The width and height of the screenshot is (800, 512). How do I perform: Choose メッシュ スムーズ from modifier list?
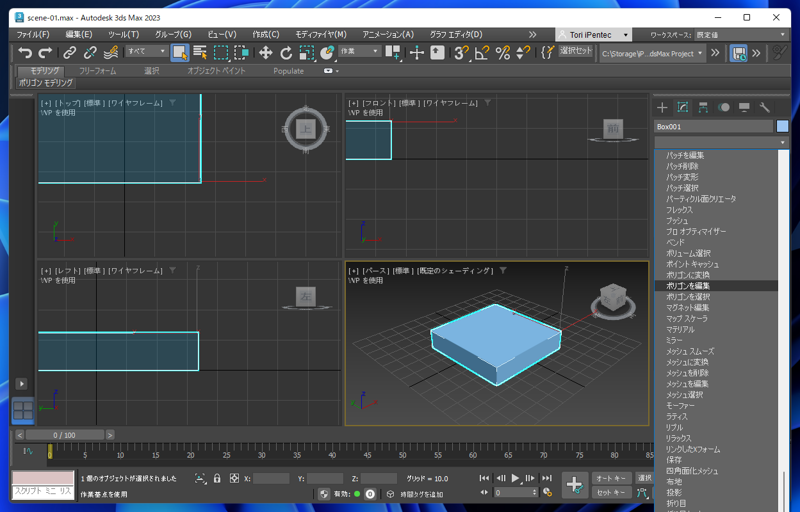click(x=716, y=351)
